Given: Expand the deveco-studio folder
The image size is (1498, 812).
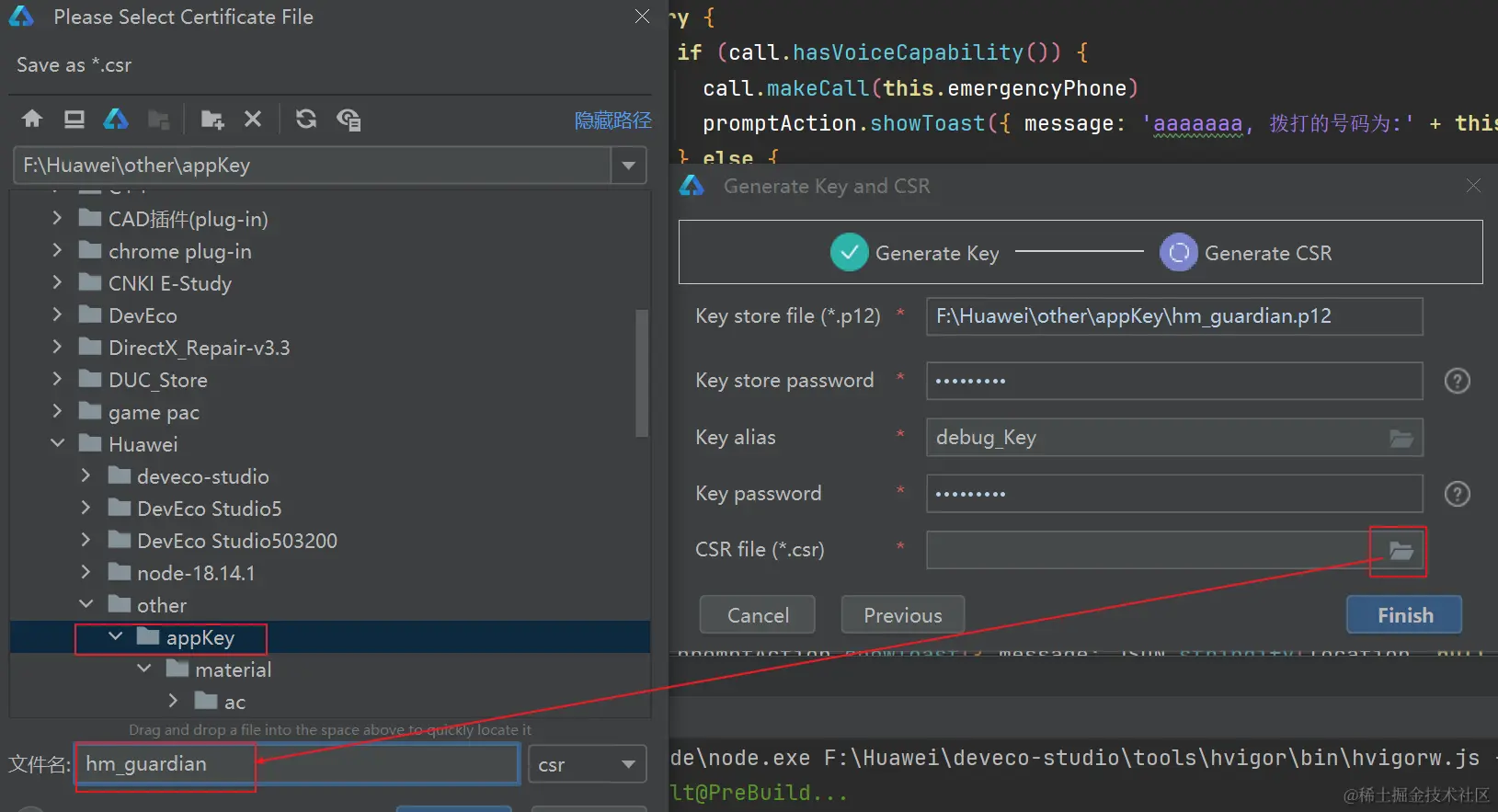Looking at the screenshot, I should (x=86, y=475).
